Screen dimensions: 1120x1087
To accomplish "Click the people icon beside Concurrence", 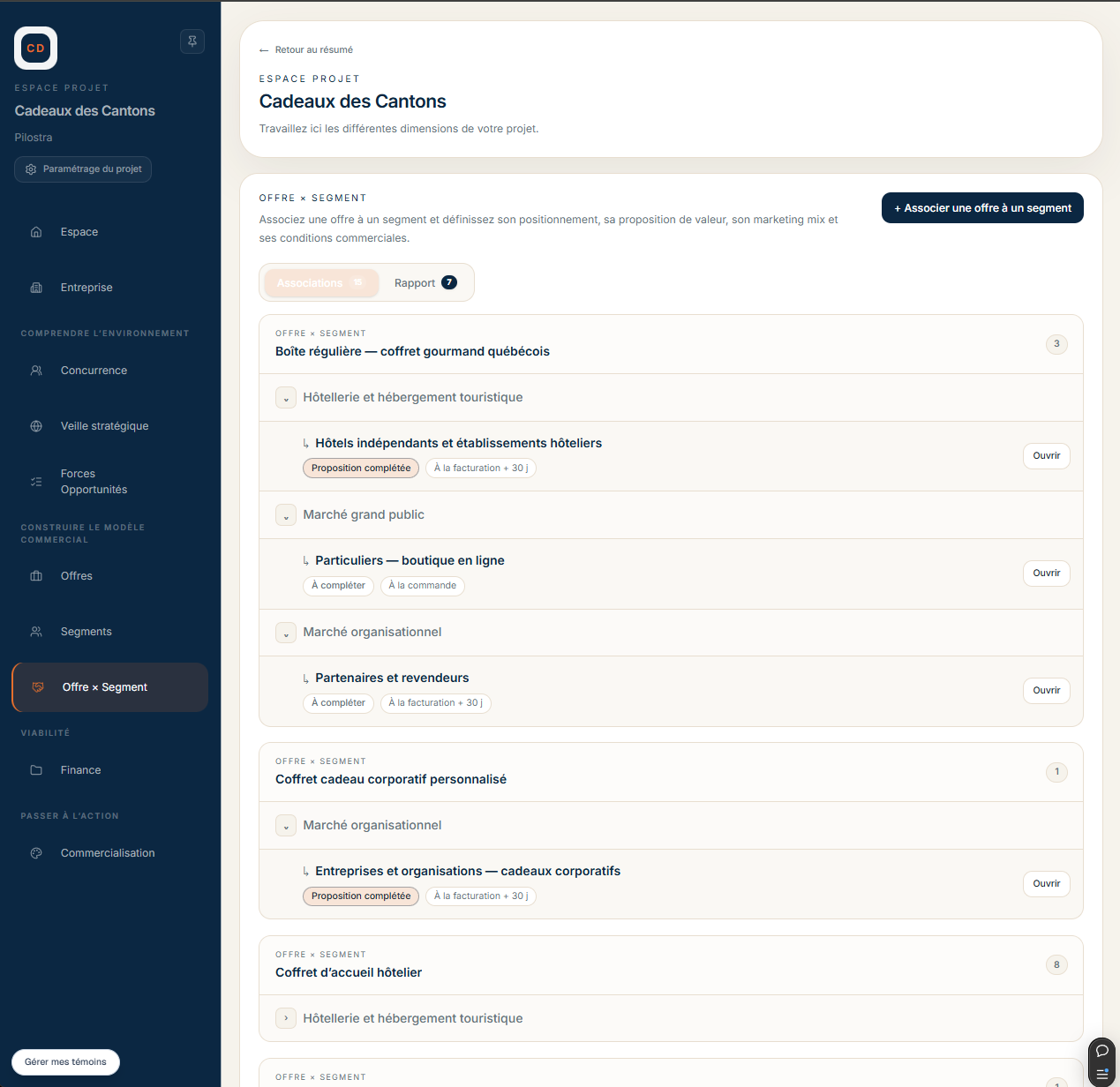I will (36, 371).
